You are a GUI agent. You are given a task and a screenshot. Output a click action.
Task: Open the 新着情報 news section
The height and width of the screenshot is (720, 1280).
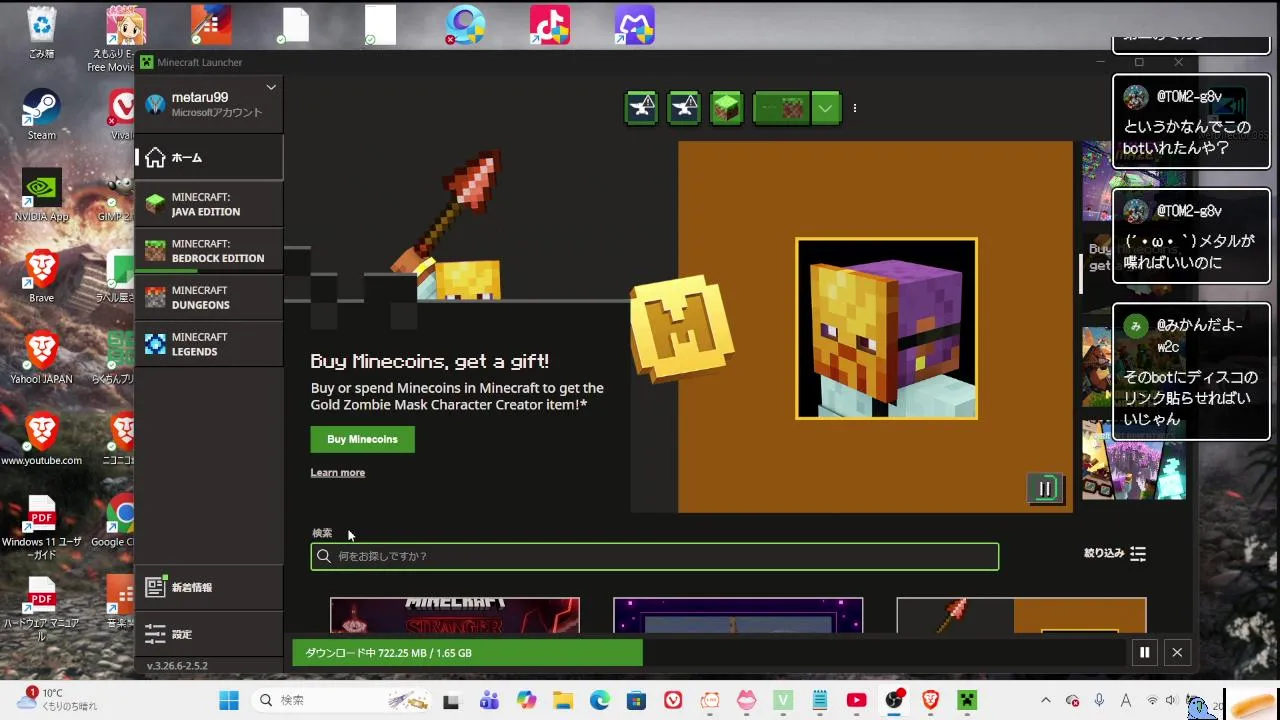209,587
